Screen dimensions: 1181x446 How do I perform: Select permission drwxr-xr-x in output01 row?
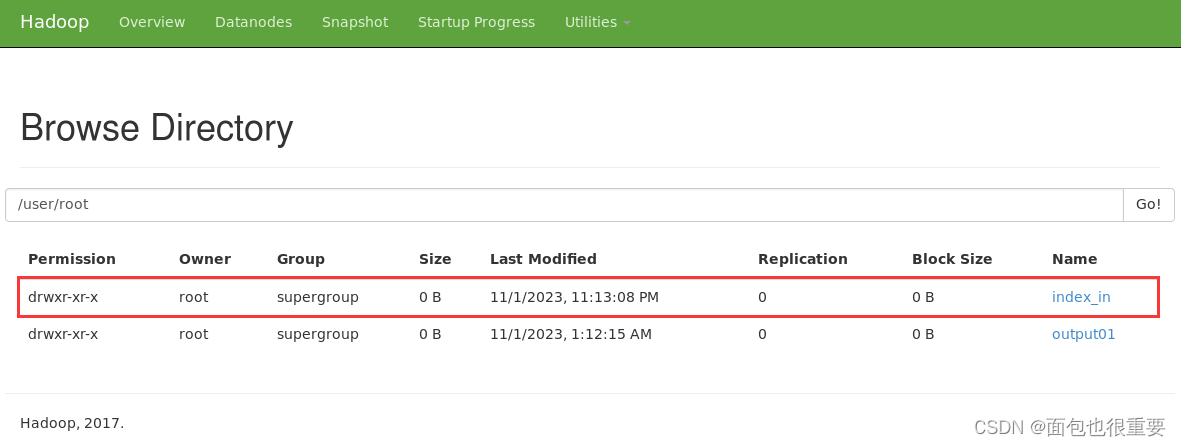[x=63, y=334]
